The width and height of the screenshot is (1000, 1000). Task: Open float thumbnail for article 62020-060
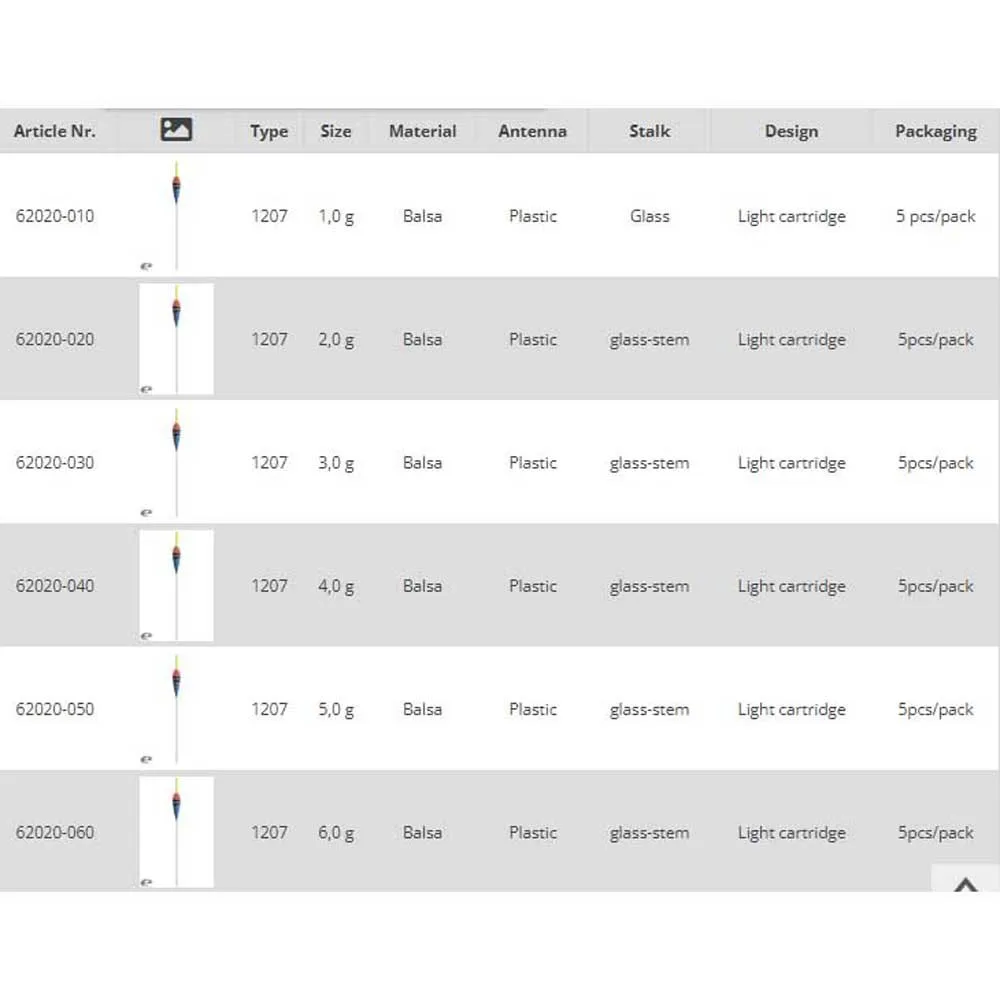click(x=176, y=832)
